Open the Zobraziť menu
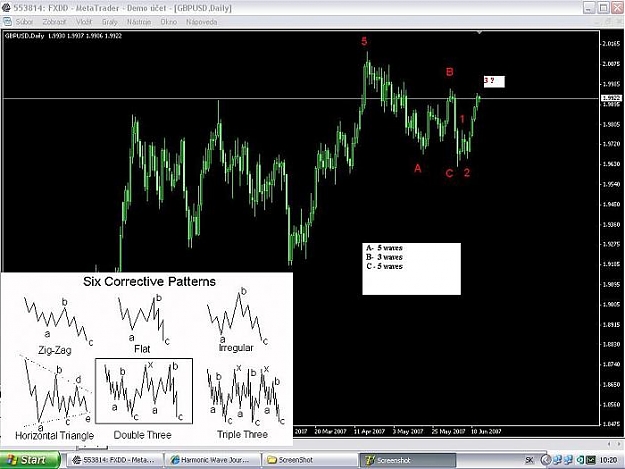Viewport: 625px width, 469px height. point(54,22)
